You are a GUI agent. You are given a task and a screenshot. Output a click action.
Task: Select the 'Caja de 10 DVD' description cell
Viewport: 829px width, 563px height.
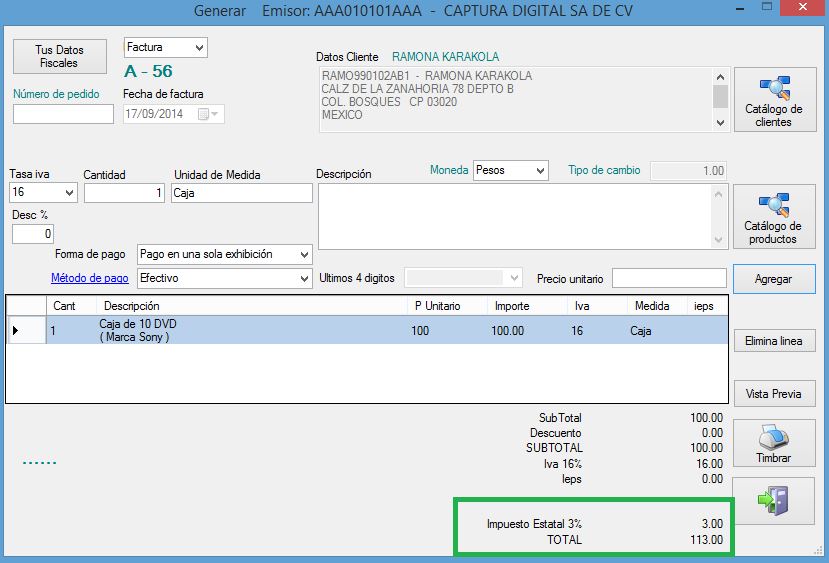(252, 330)
